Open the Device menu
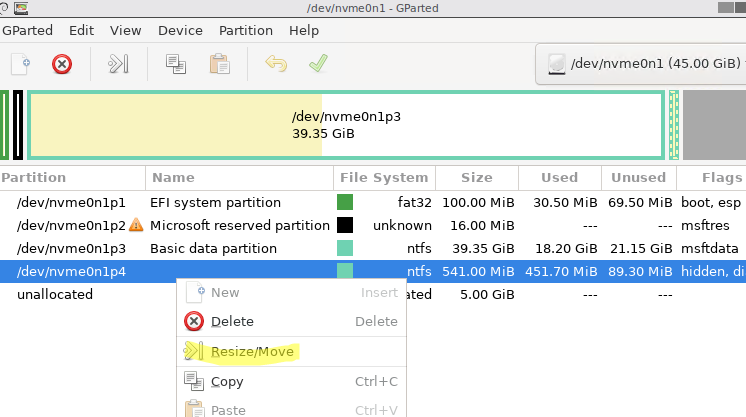The height and width of the screenshot is (417, 746). [180, 30]
